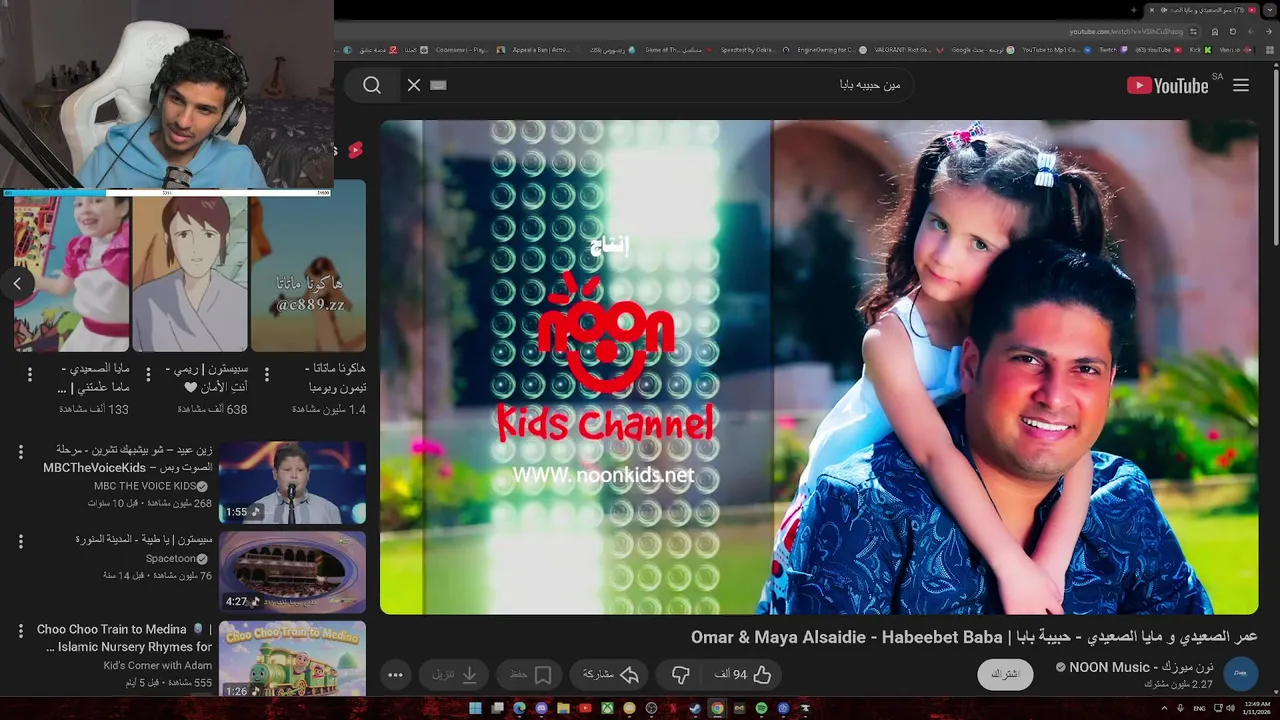Open Kid's Corner with Adam channel link

158,666
